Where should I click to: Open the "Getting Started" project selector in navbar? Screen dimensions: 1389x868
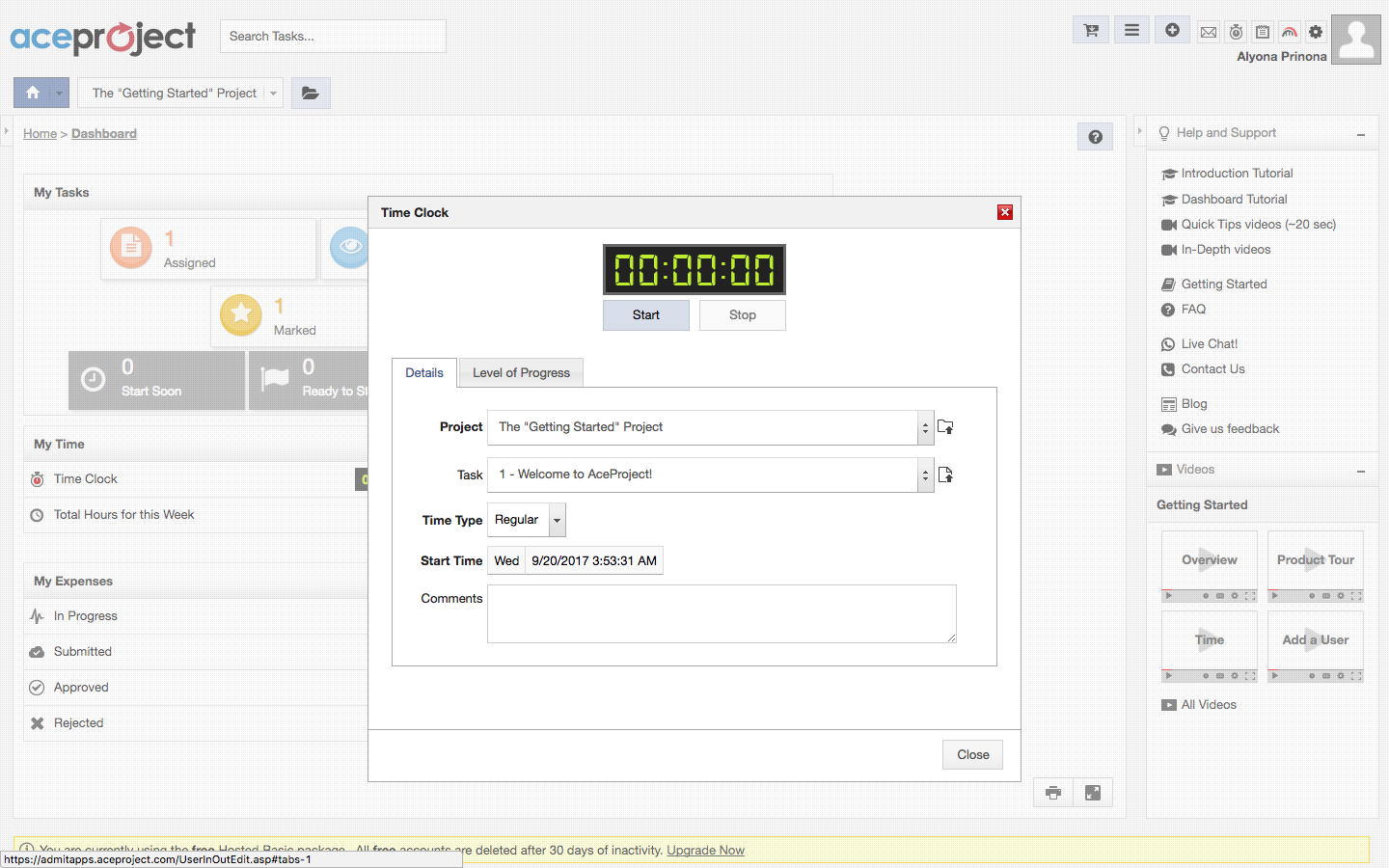tap(180, 93)
